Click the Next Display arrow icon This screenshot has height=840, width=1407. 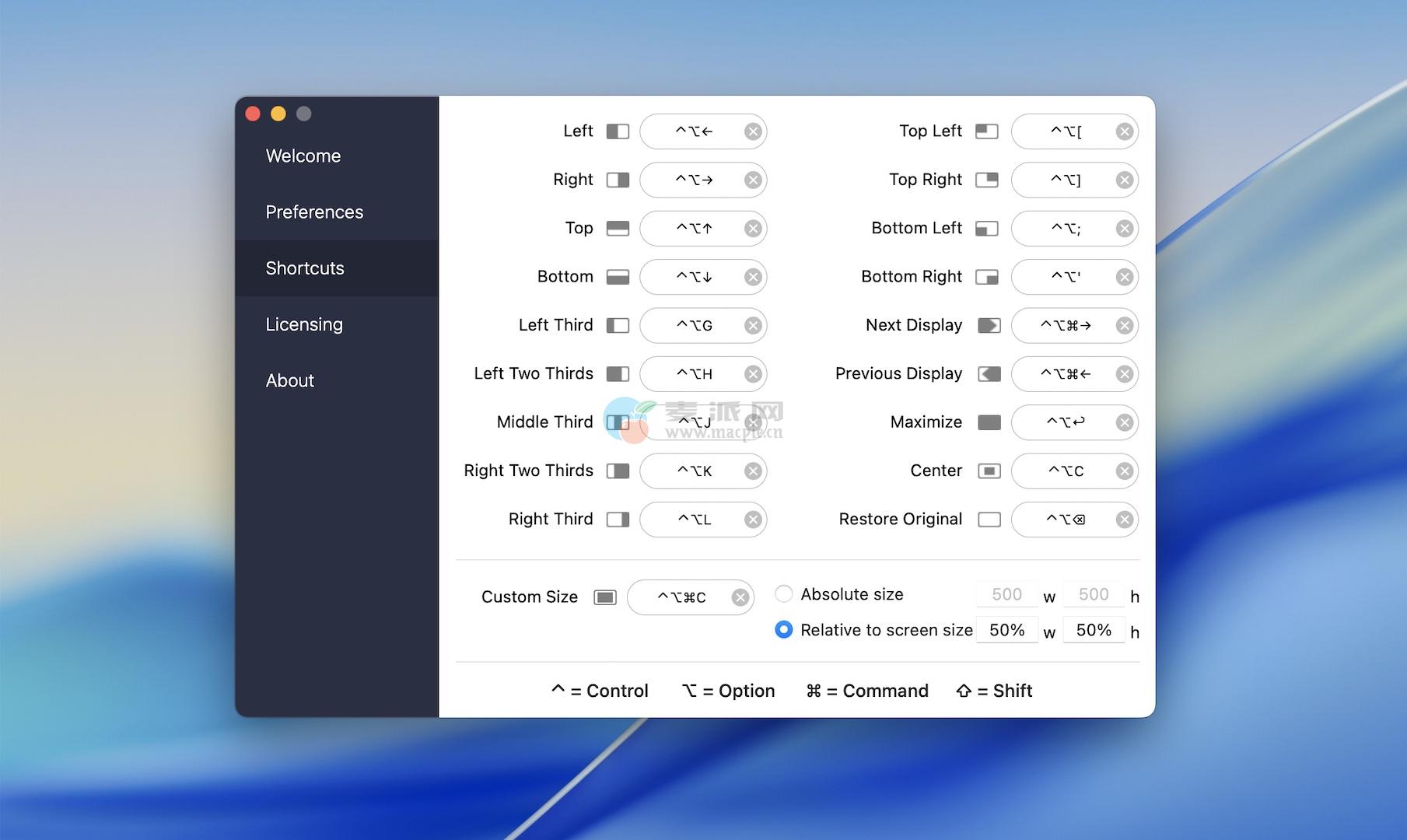coord(989,325)
